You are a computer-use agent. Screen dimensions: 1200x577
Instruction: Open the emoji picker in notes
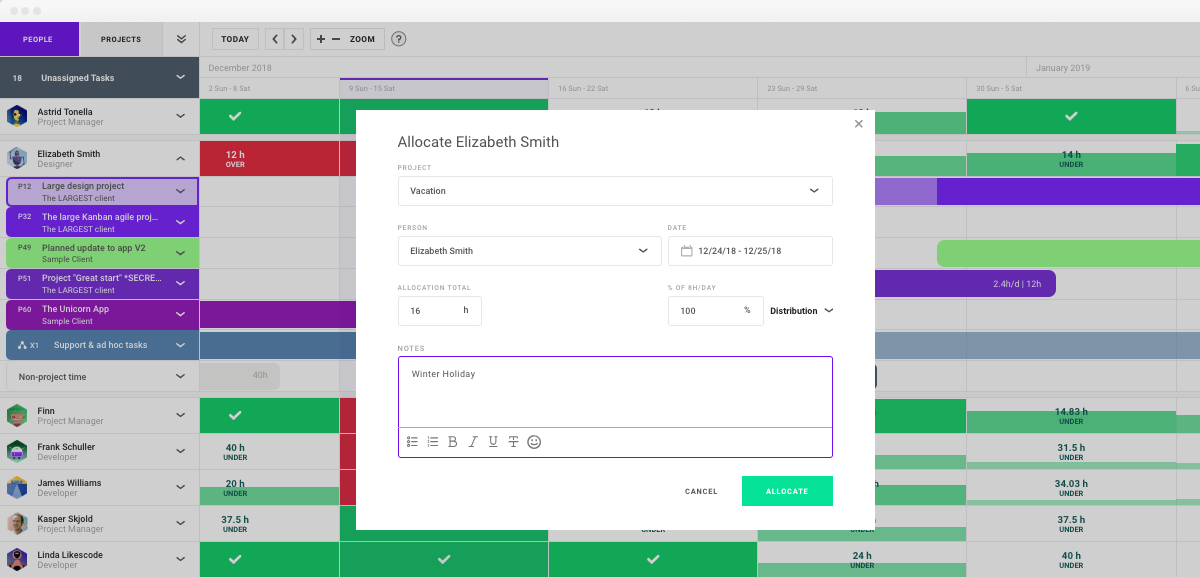[x=534, y=442]
